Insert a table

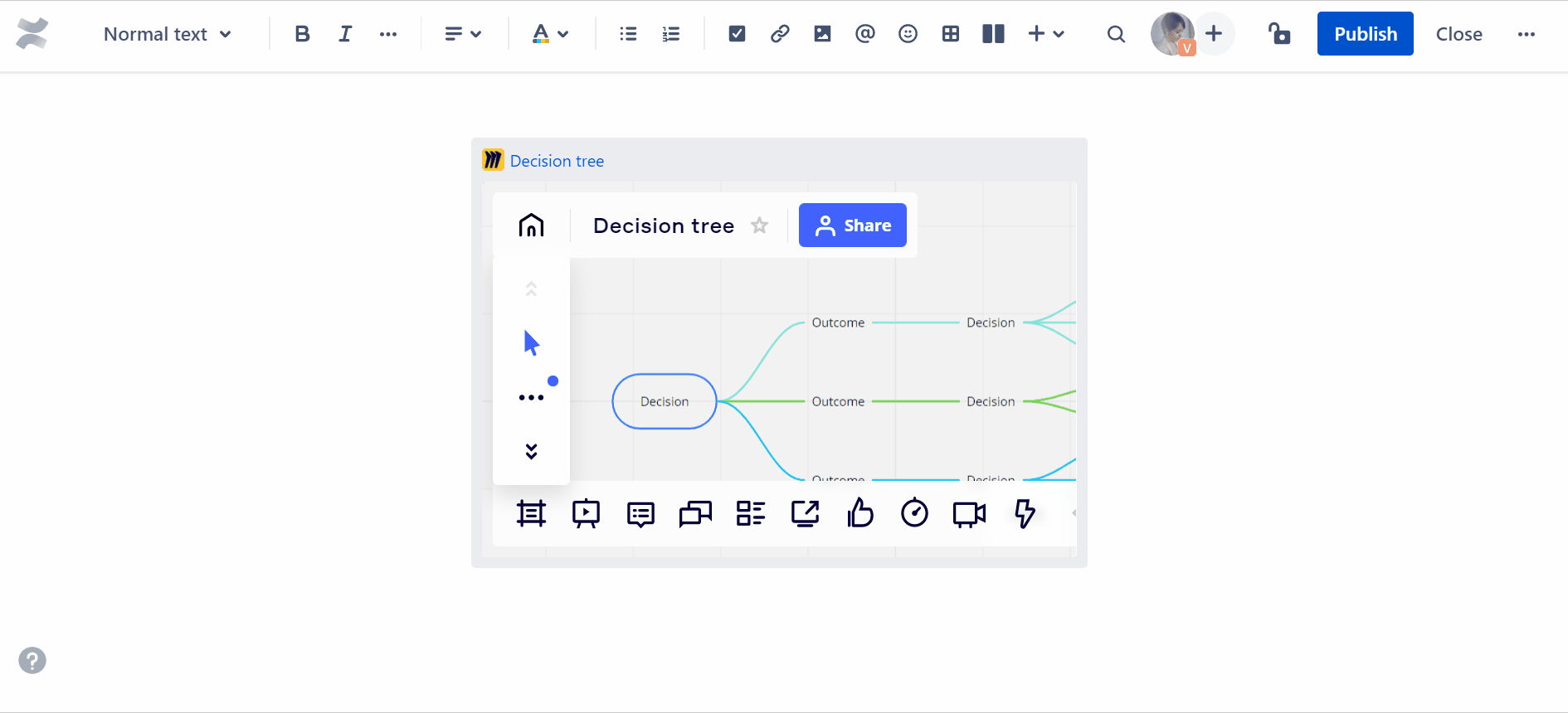click(x=951, y=34)
